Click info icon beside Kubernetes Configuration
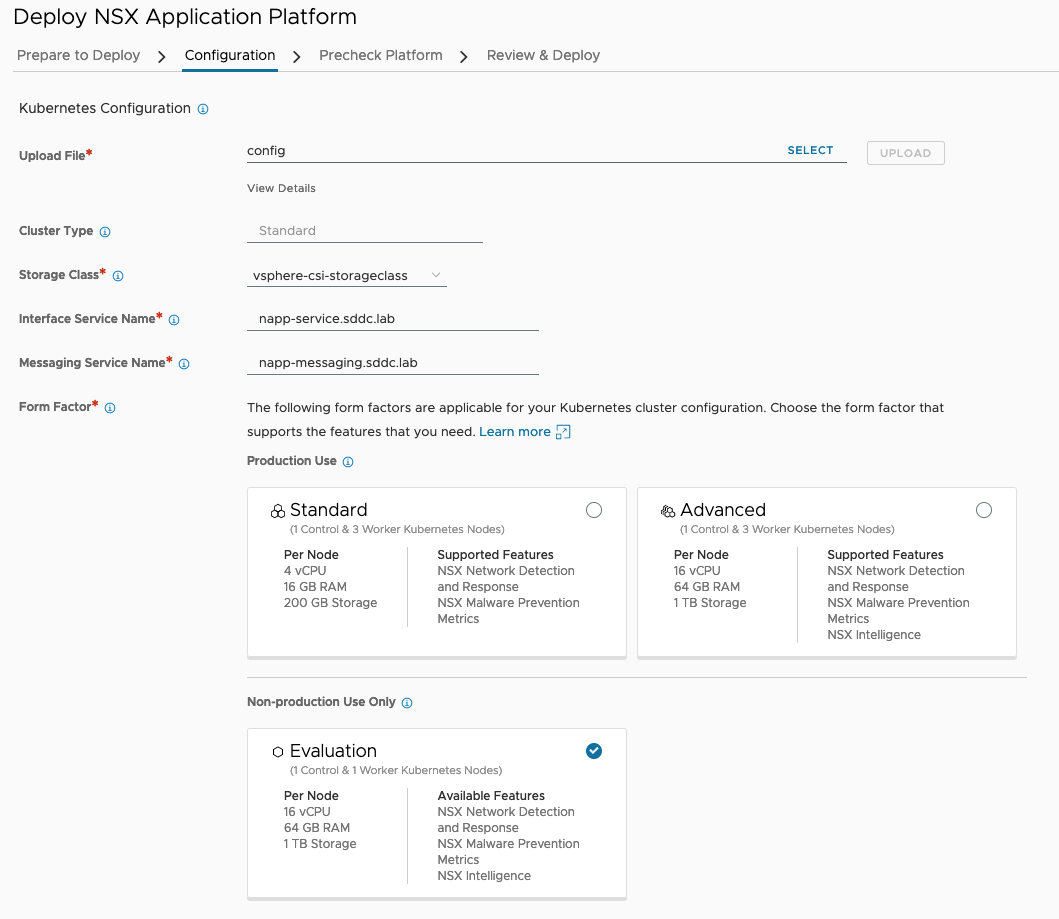Viewport: 1059px width, 919px height. (203, 109)
